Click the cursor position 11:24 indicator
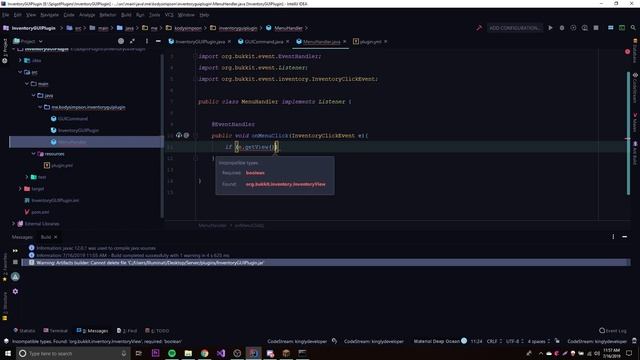Image resolution: width=640 pixels, height=360 pixels. [x=476, y=341]
